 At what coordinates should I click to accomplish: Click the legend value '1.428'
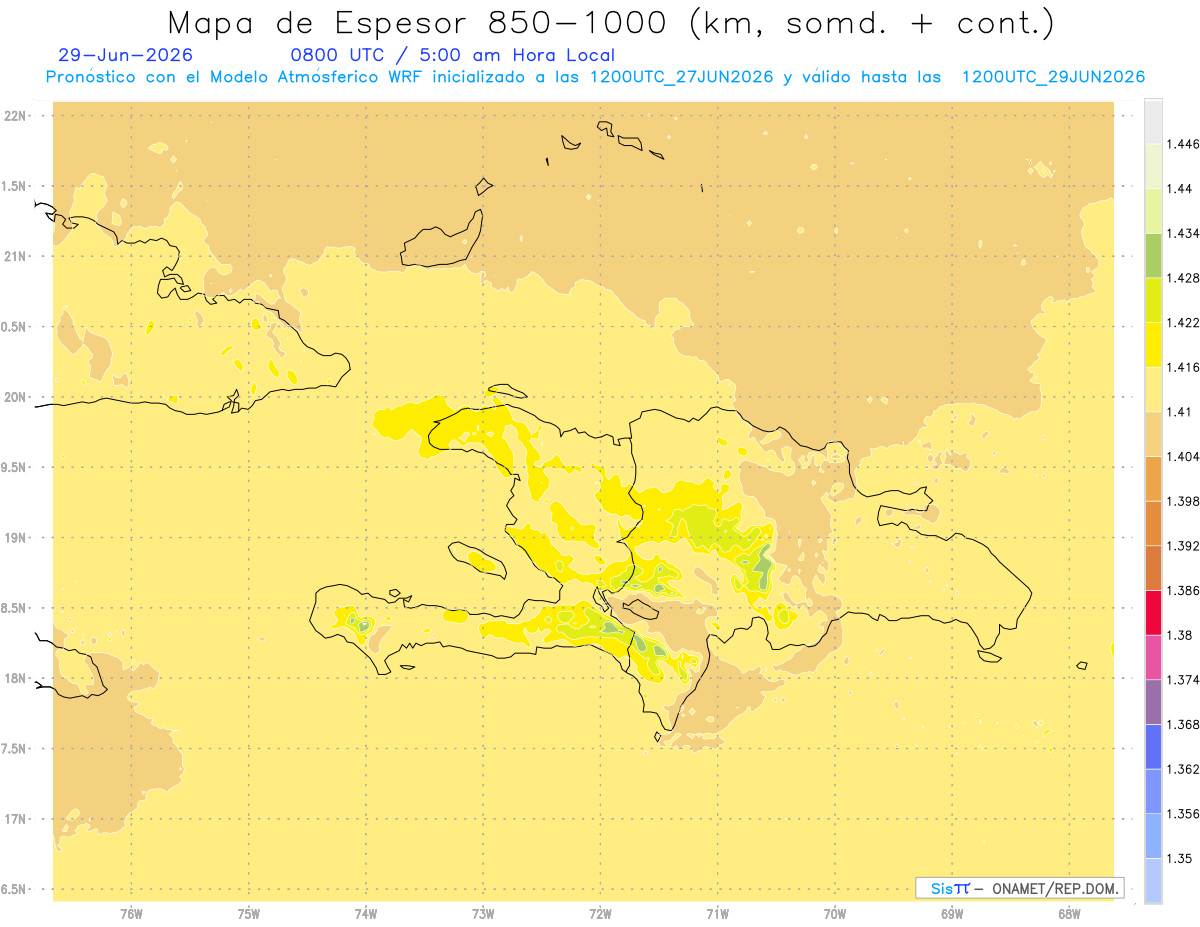[1183, 278]
